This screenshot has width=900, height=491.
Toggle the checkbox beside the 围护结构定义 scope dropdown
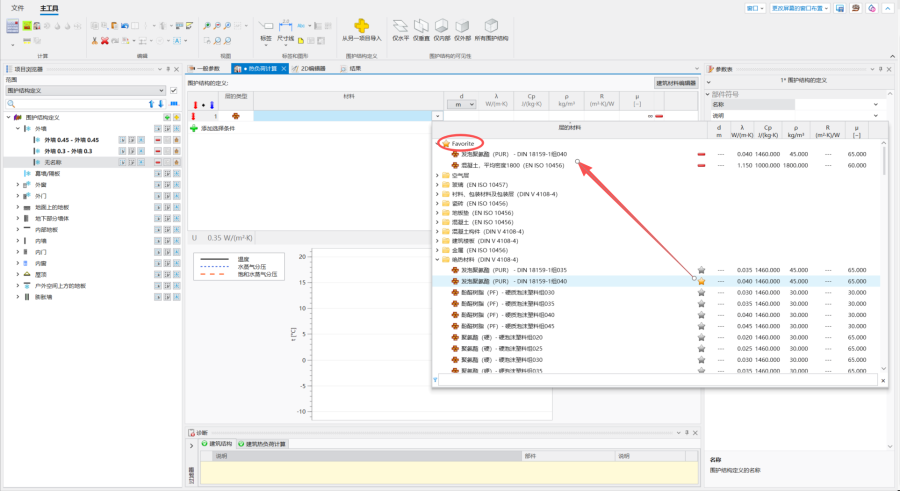click(x=174, y=90)
